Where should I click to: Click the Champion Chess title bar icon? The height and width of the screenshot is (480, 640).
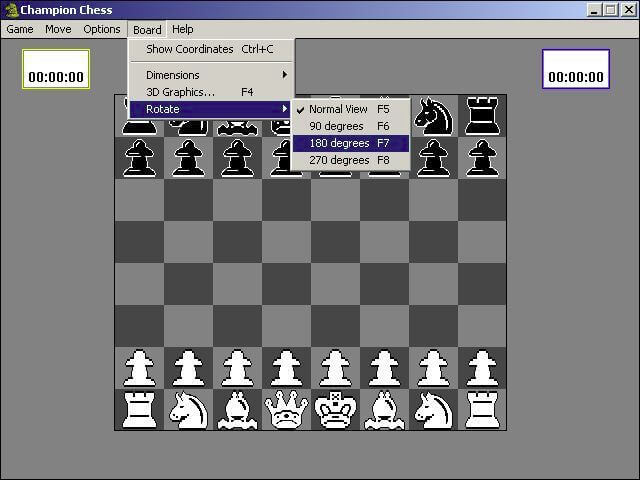point(11,10)
